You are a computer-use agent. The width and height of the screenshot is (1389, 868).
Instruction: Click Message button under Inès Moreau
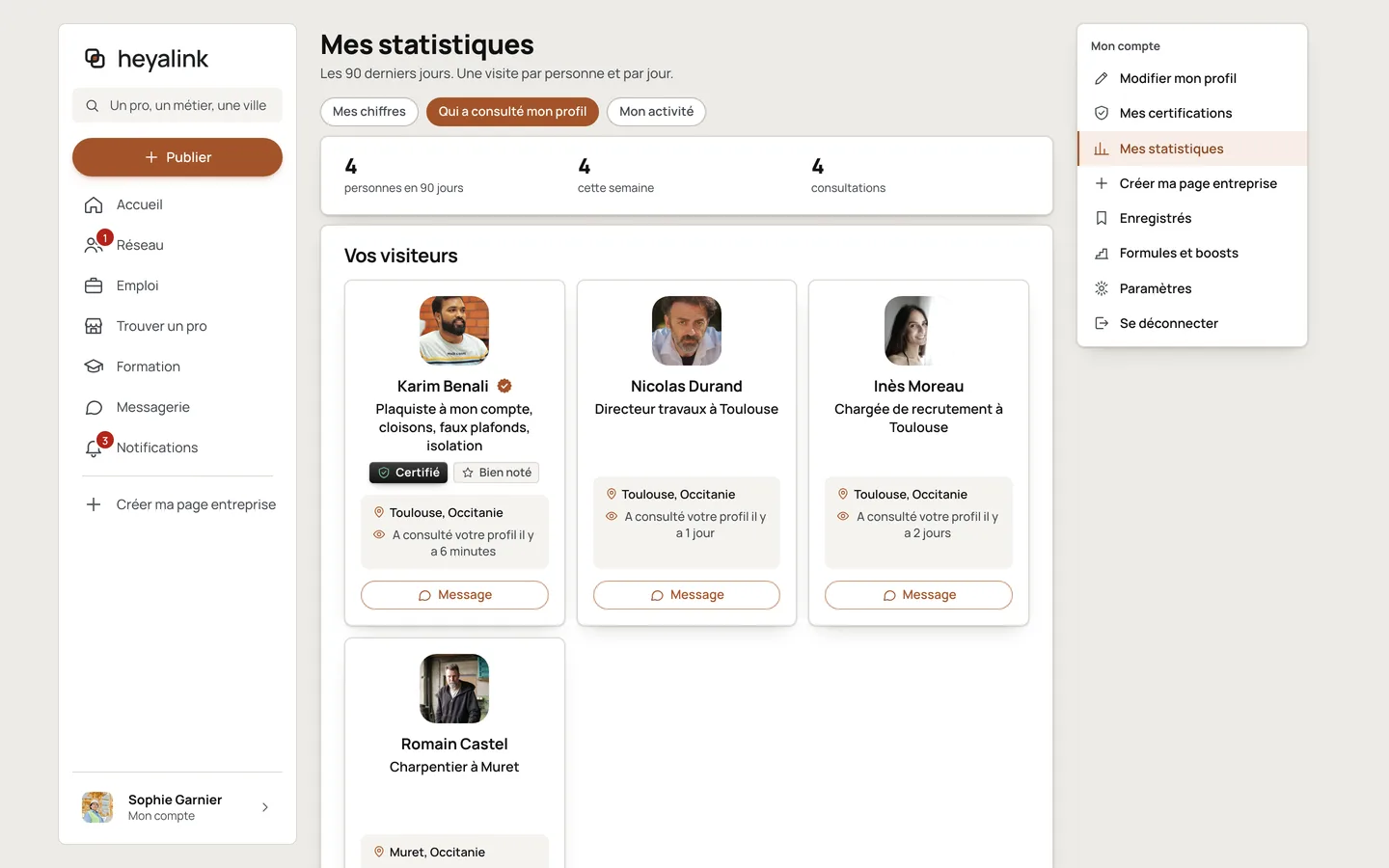(918, 595)
